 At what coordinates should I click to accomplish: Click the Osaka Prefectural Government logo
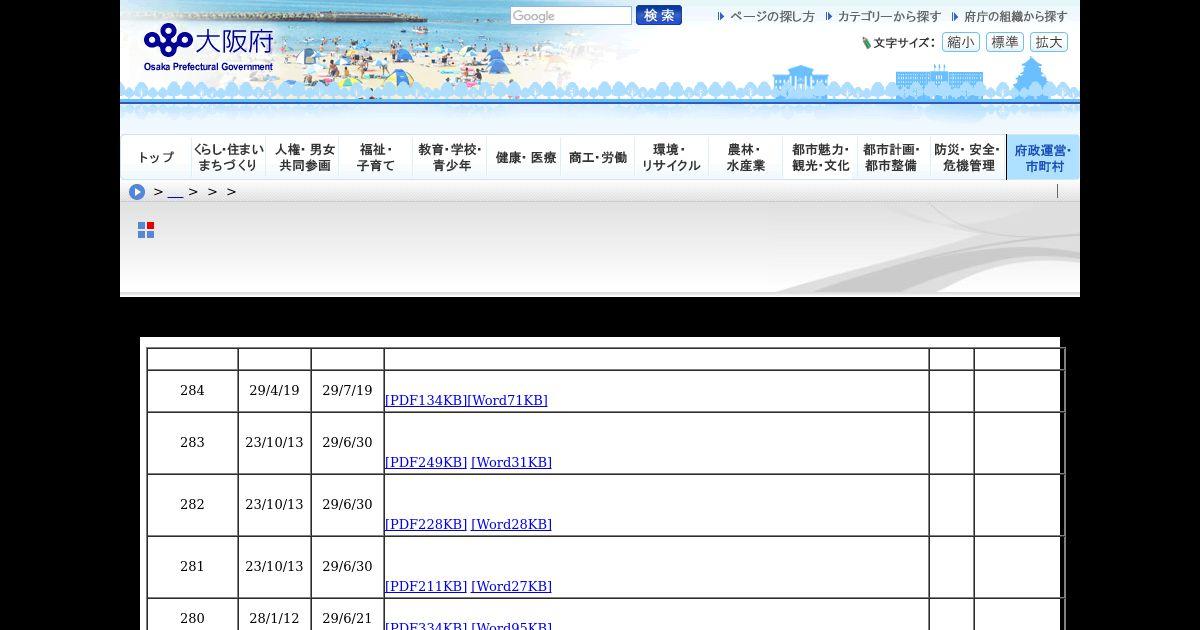(208, 47)
